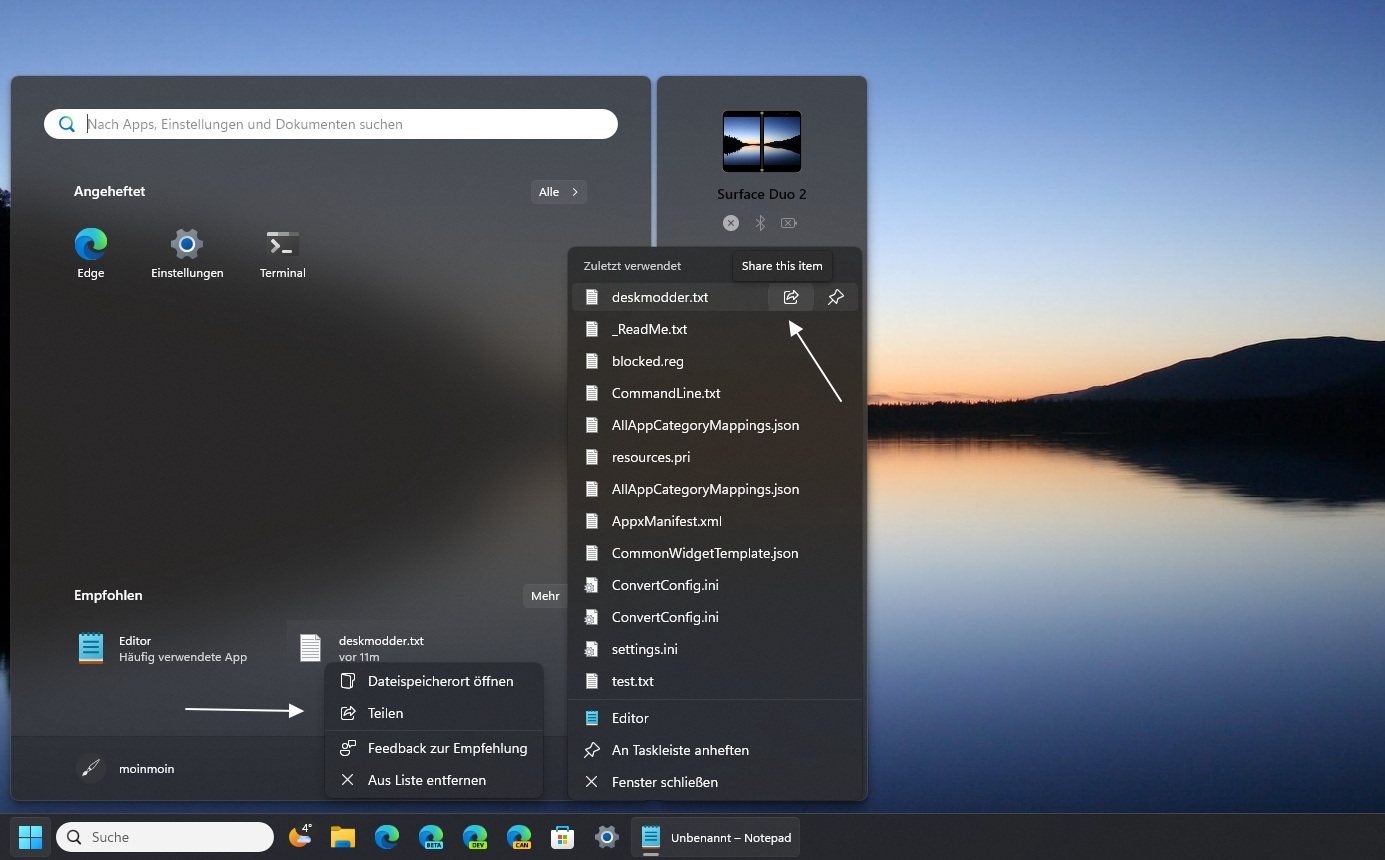Open AppxManifest.xml from the recent list
This screenshot has width=1385, height=860.
point(715,521)
